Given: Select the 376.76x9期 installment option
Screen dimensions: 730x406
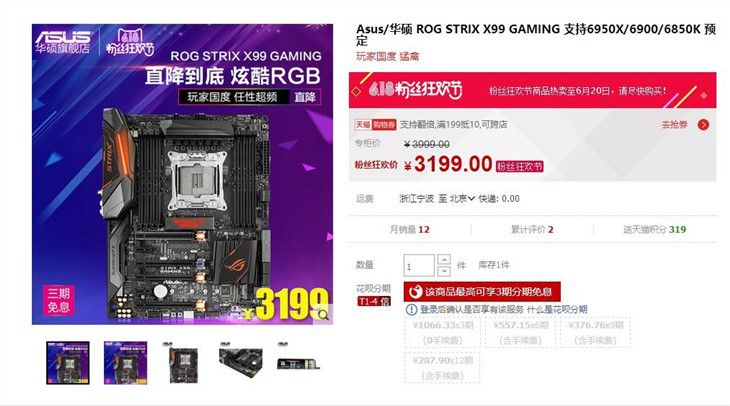Looking at the screenshot, I should 595,332.
